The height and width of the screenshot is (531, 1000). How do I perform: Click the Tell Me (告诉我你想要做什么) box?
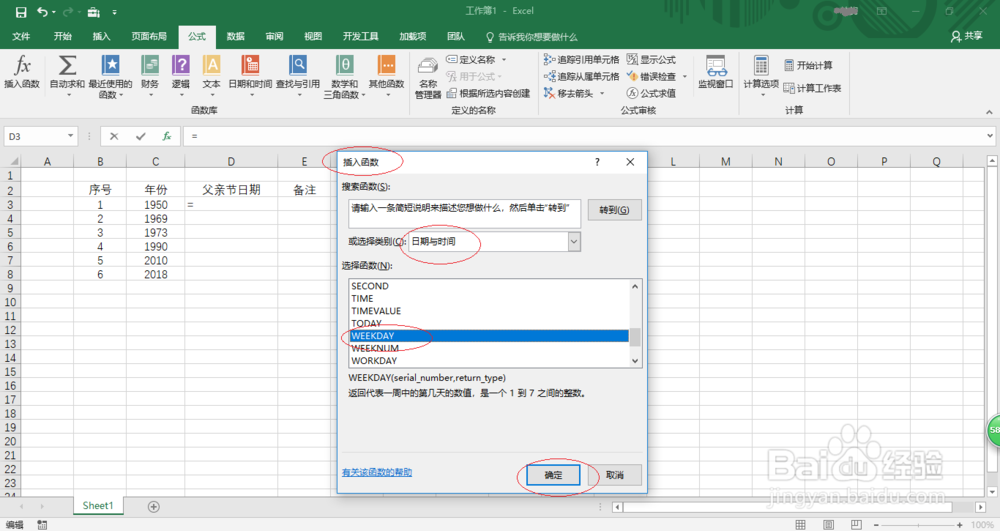coord(532,37)
